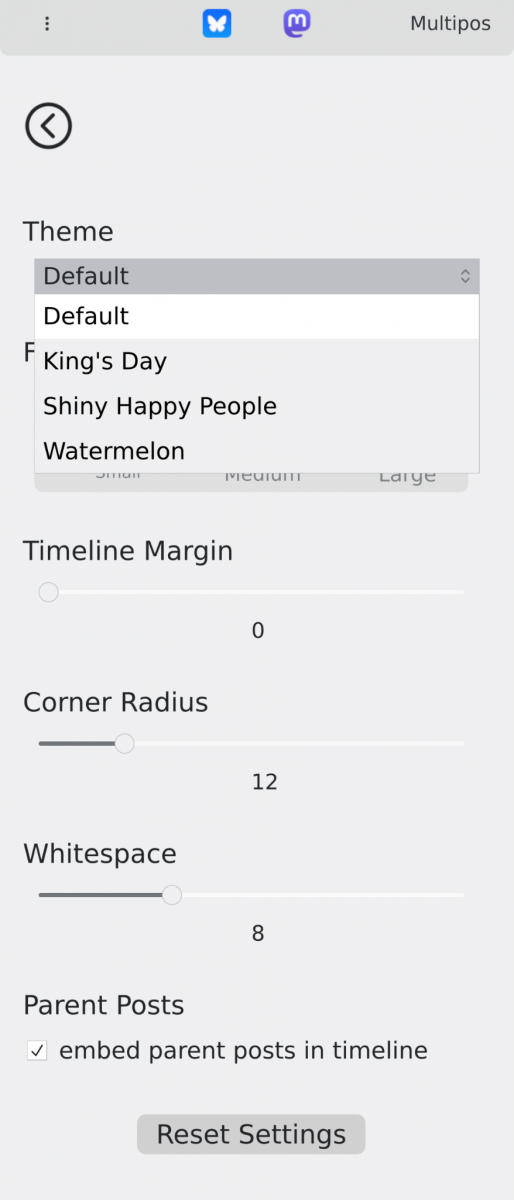Choose Default from the theme list
This screenshot has width=514, height=1200.
pyautogui.click(x=257, y=316)
